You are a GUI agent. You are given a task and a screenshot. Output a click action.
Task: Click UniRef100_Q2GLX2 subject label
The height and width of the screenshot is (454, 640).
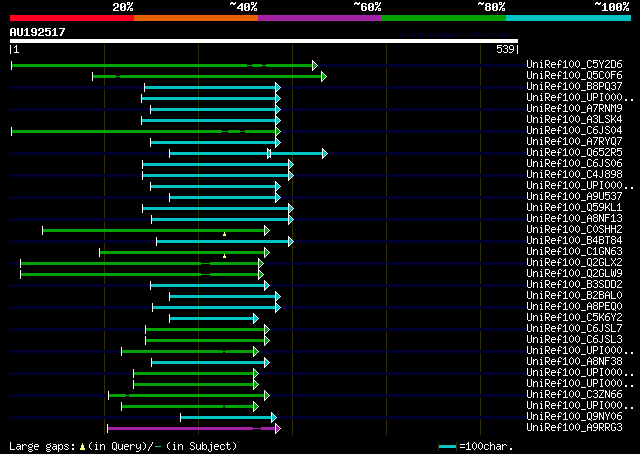click(x=574, y=263)
